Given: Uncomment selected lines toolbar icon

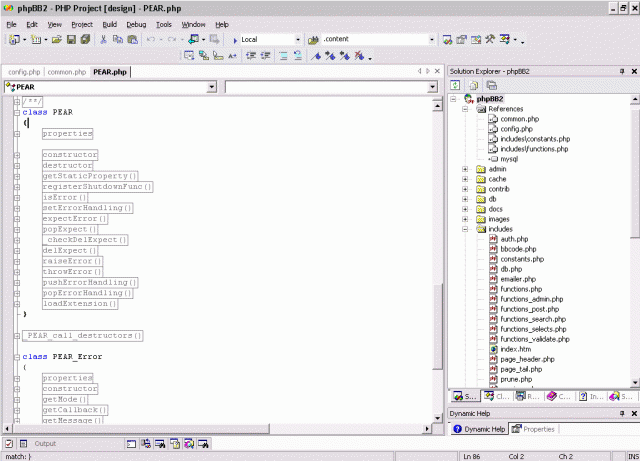Looking at the screenshot, I should [x=298, y=56].
